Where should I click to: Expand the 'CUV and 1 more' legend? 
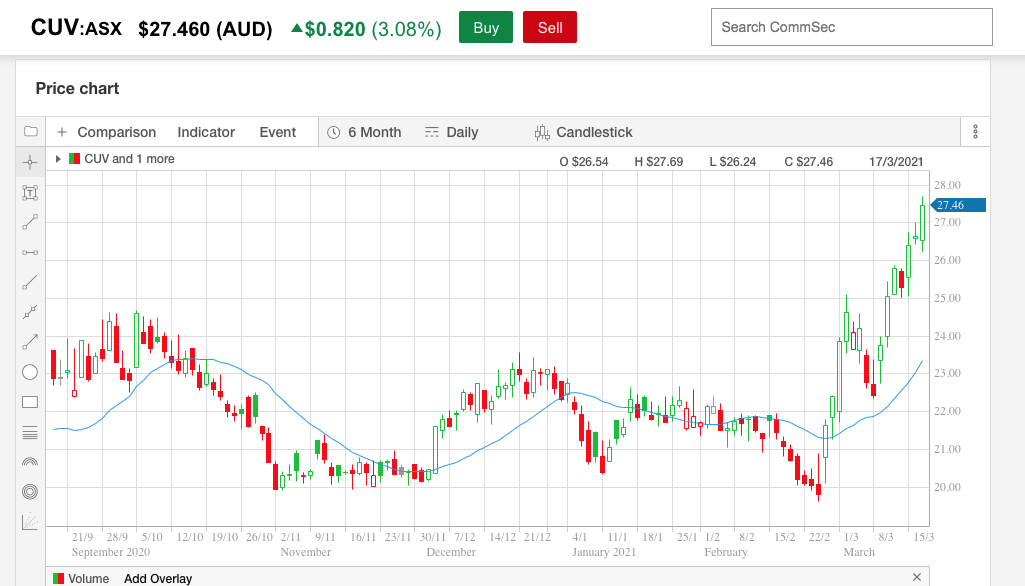58,159
